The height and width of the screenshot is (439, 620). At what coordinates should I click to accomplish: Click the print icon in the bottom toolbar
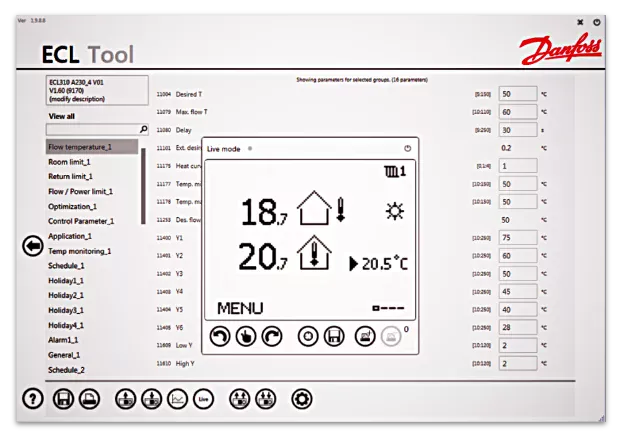click(89, 399)
